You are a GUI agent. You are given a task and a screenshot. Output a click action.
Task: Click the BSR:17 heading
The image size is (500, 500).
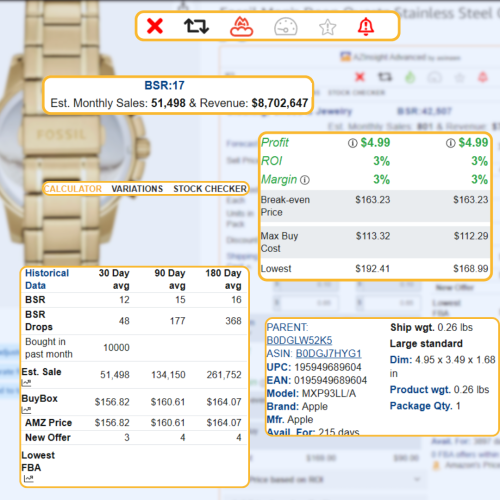point(164,85)
